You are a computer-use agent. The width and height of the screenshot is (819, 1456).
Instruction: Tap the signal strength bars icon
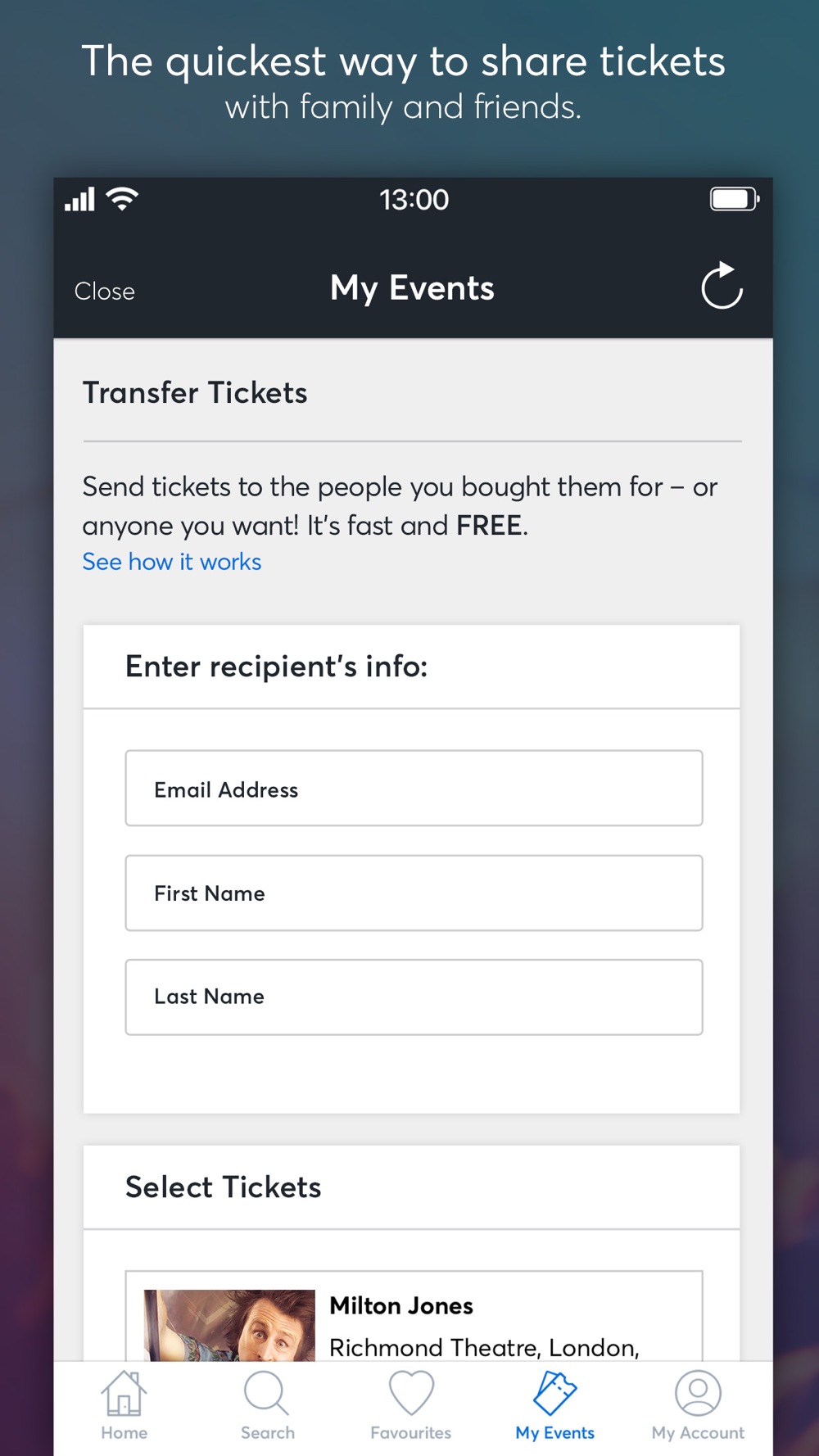click(79, 199)
